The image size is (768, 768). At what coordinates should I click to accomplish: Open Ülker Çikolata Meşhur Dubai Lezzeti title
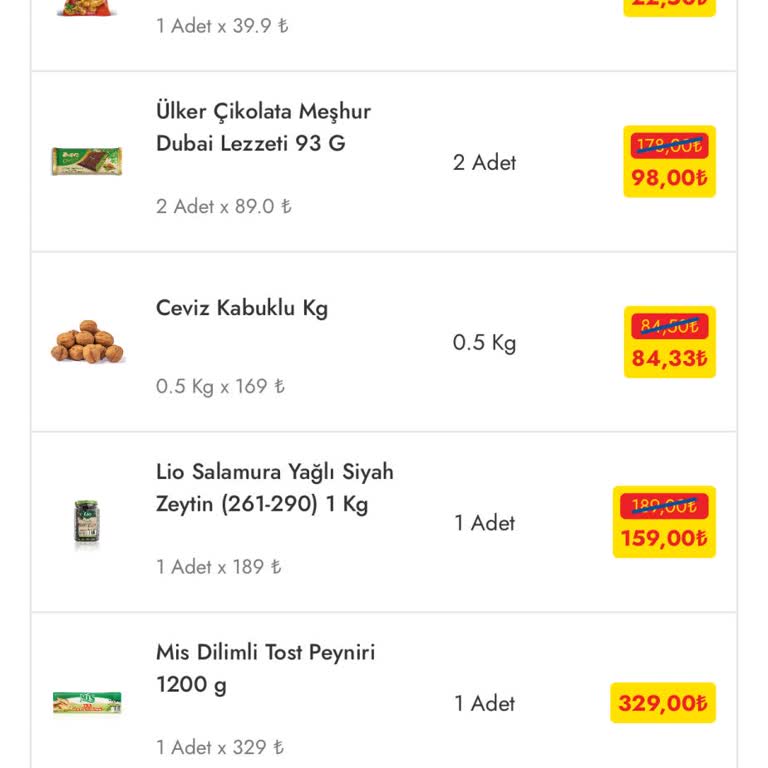click(263, 127)
